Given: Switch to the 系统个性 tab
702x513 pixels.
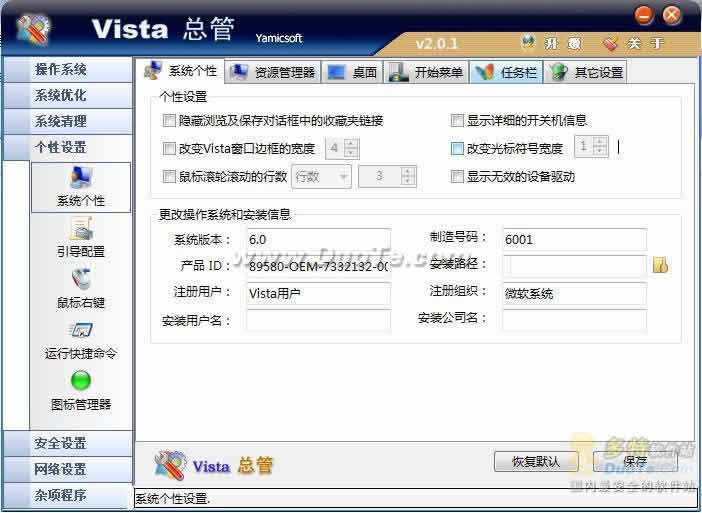Looking at the screenshot, I should click(181, 71).
